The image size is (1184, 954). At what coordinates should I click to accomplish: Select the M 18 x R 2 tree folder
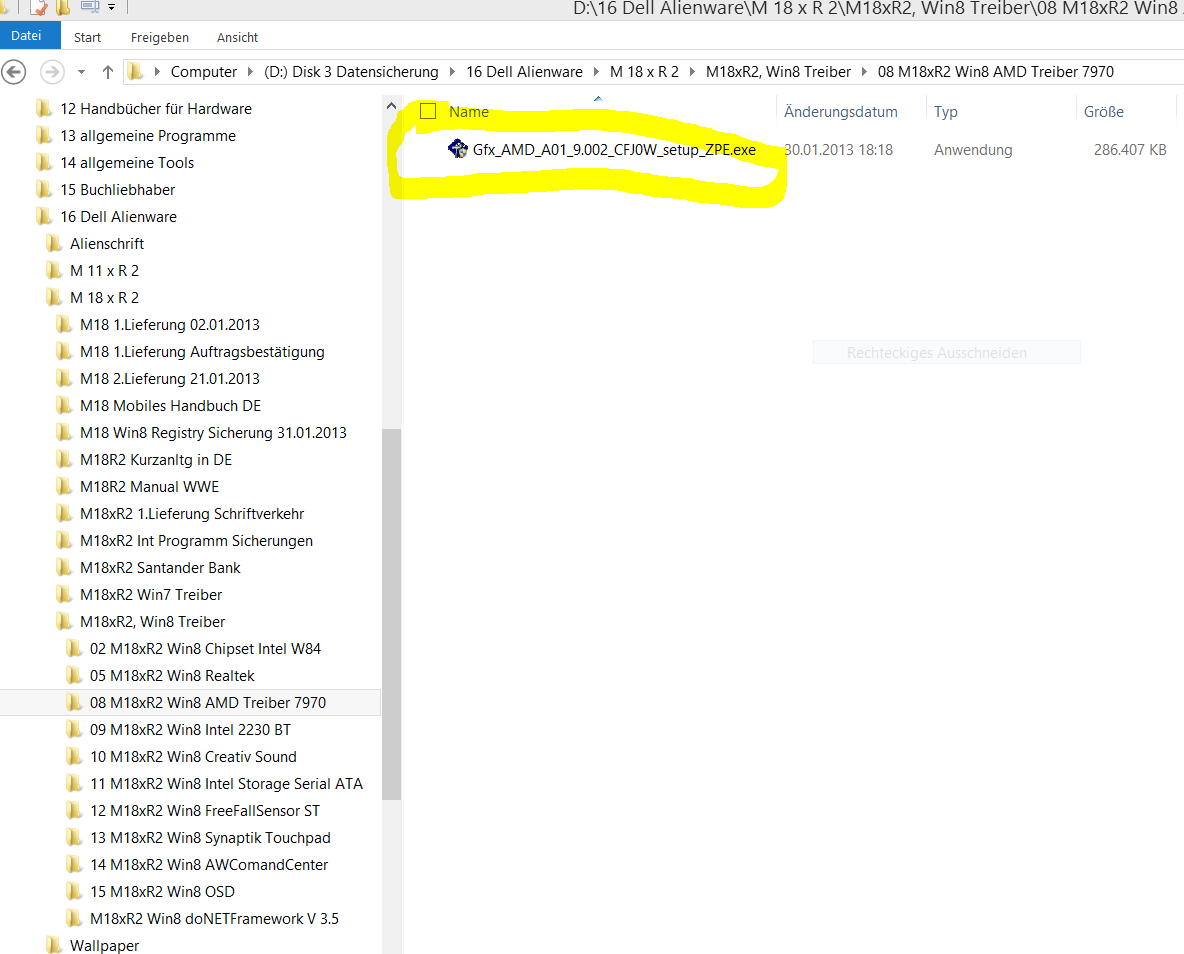104,298
